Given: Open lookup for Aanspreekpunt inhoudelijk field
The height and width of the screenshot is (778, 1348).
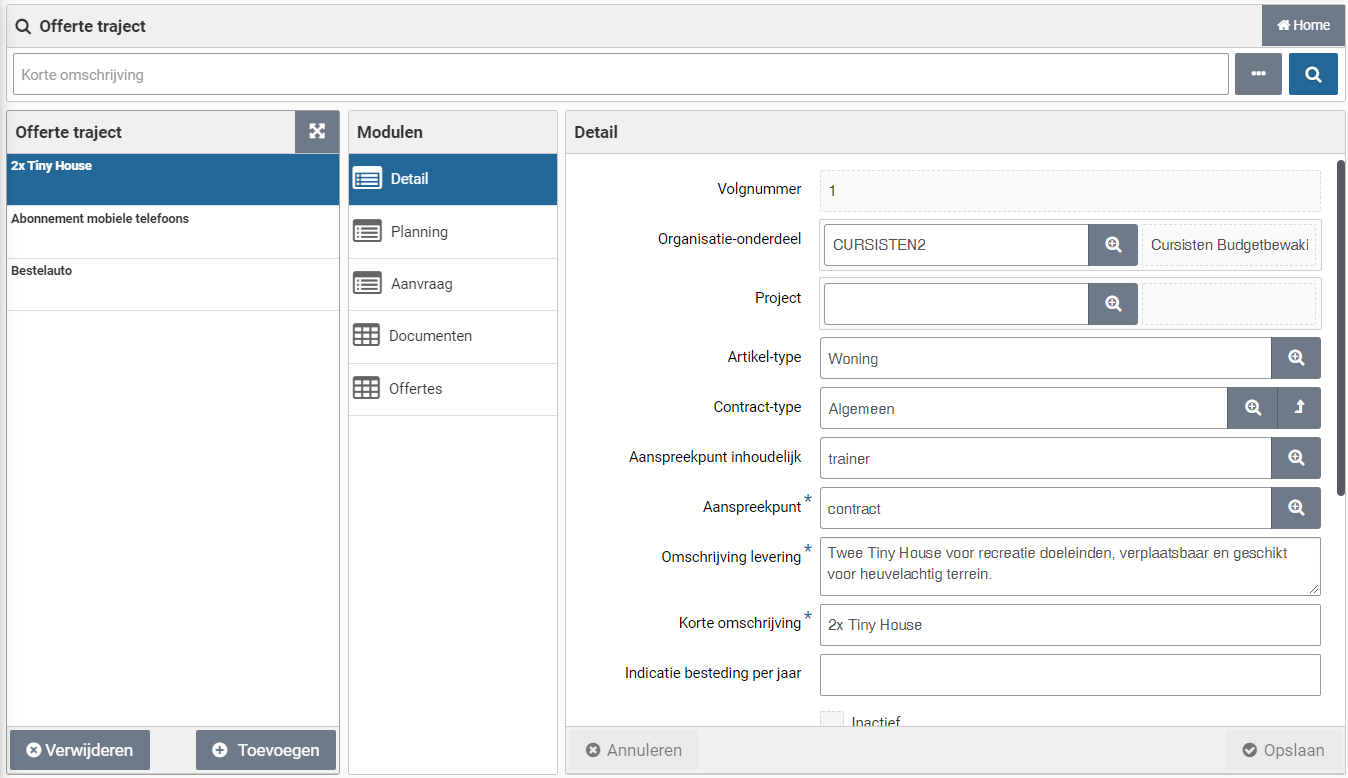Looking at the screenshot, I should pyautogui.click(x=1295, y=458).
